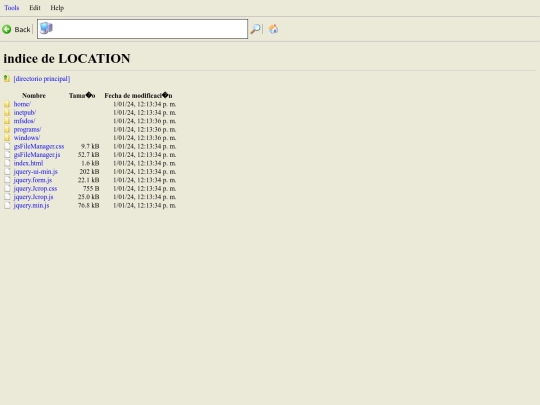This screenshot has height=405, width=540.
Task: Open the windows/ folder link
Action: click(27, 138)
